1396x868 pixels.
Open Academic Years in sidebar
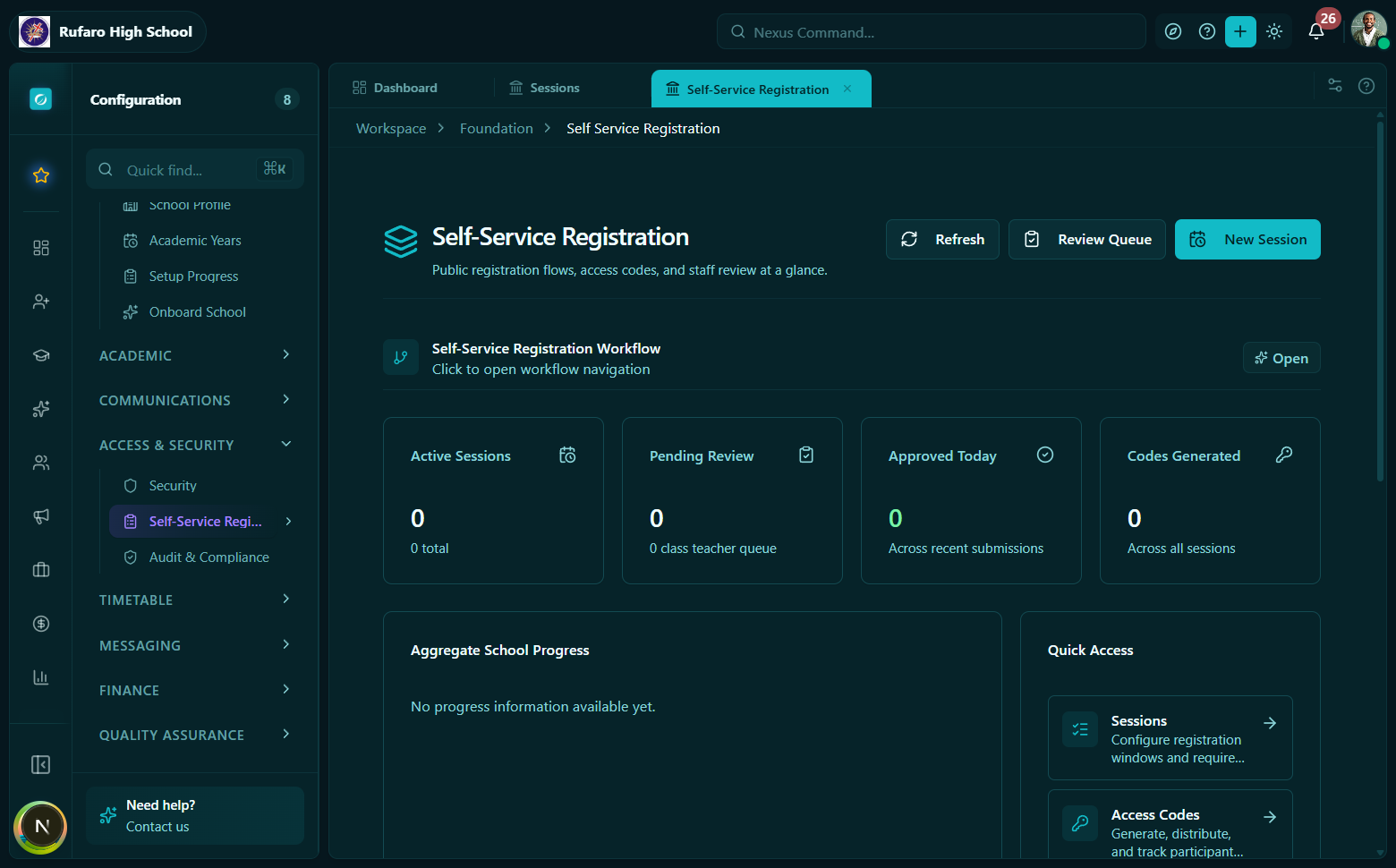coord(195,241)
